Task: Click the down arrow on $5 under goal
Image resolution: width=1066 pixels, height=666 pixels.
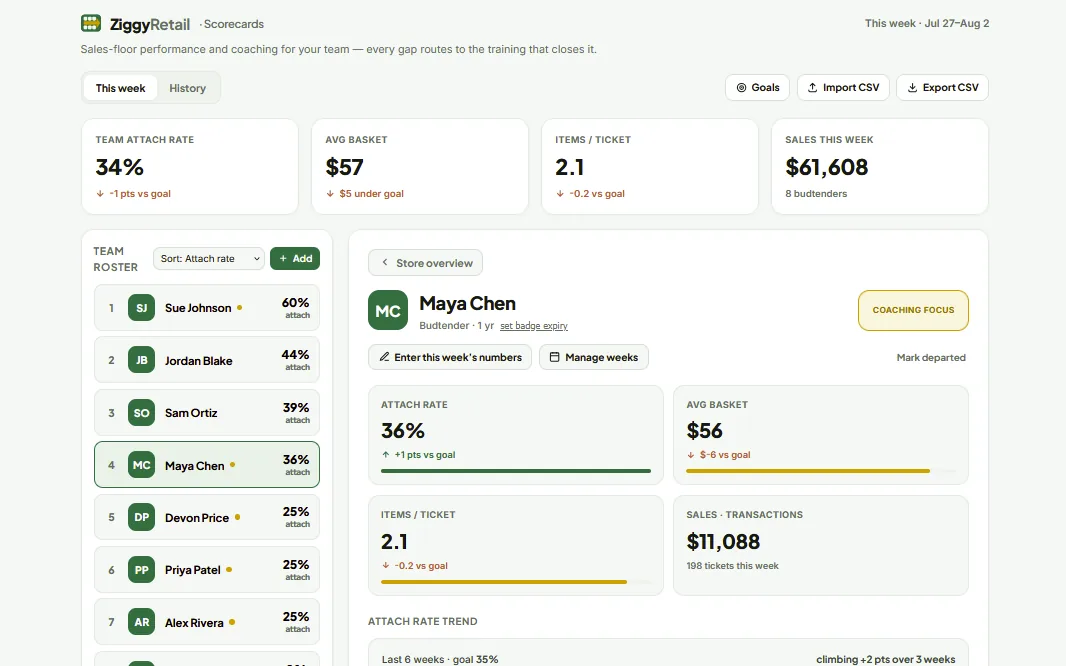Action: pos(330,194)
